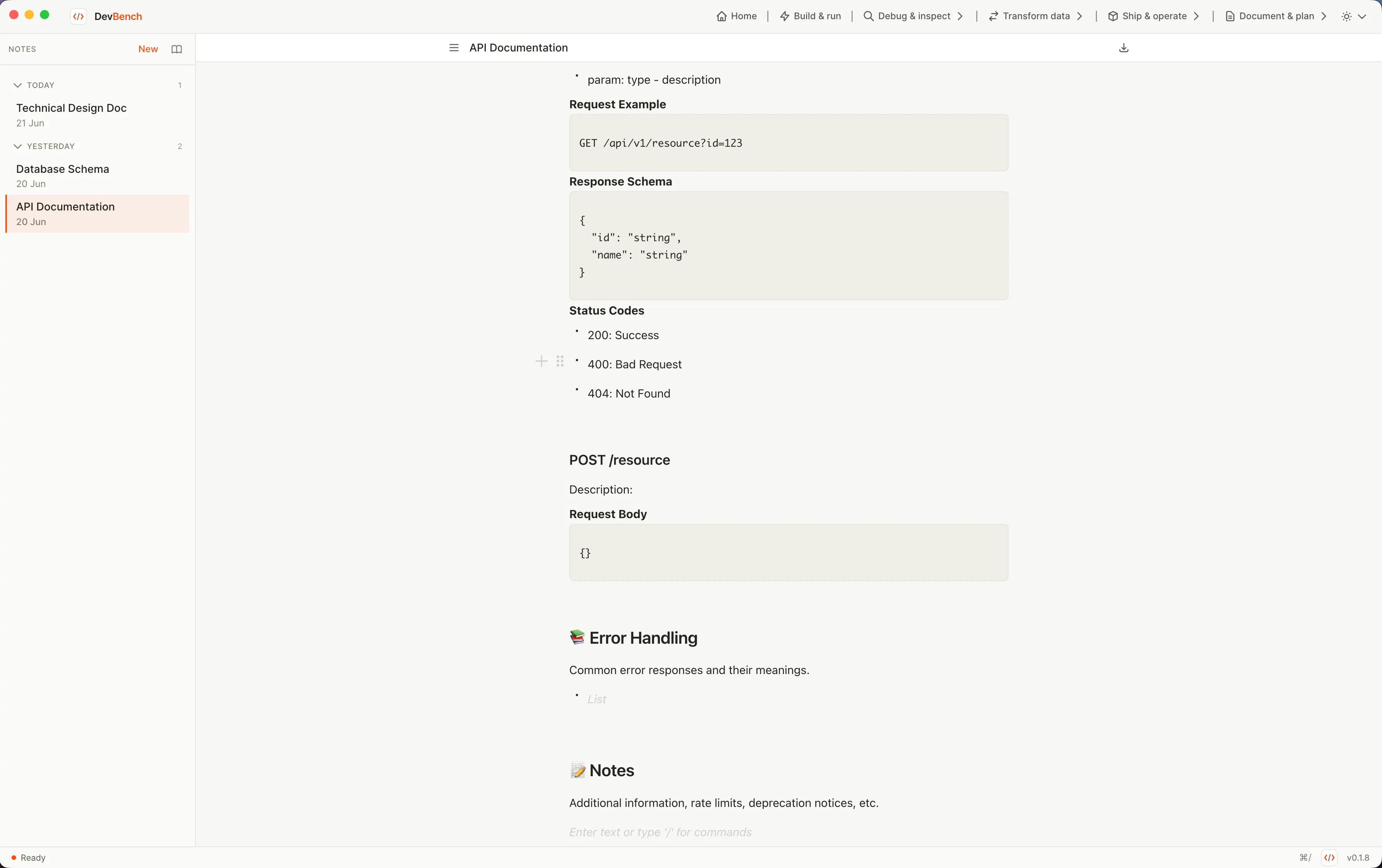Click the Response Schema code block
The image size is (1382, 868).
(789, 245)
